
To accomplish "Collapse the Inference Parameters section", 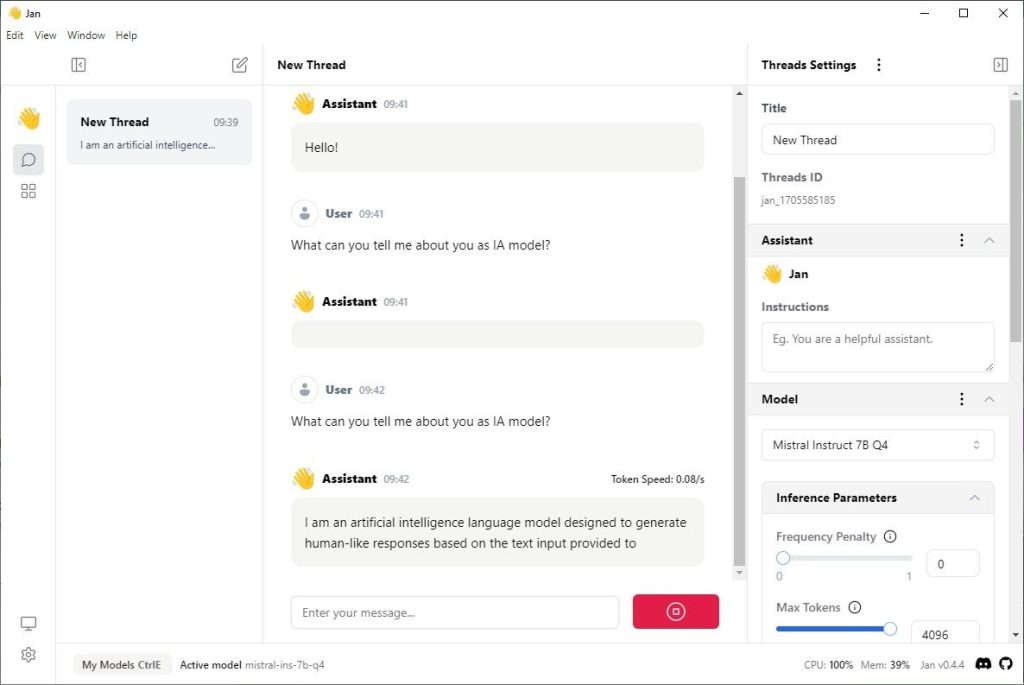I will (974, 498).
